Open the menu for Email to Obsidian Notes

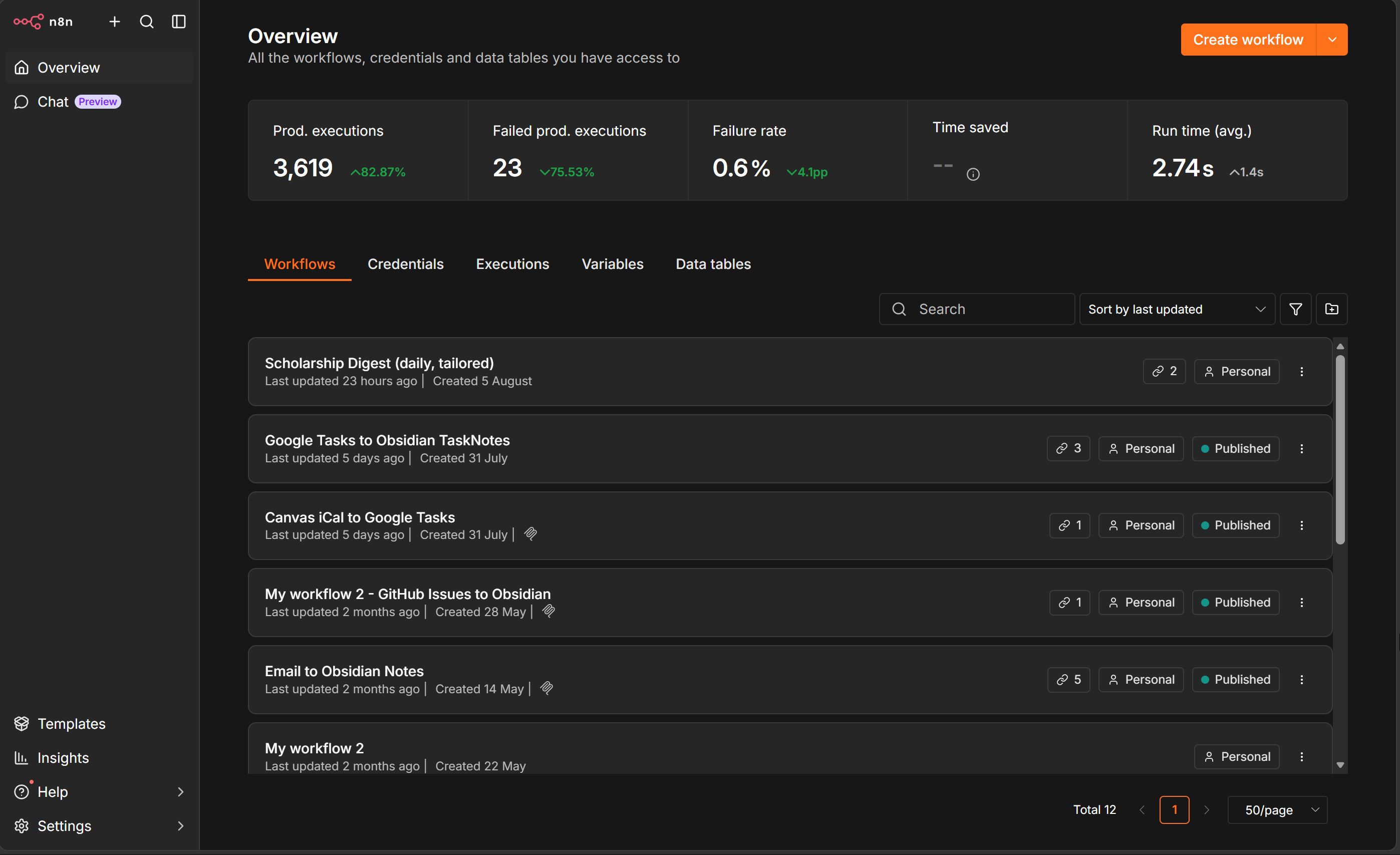click(1302, 680)
